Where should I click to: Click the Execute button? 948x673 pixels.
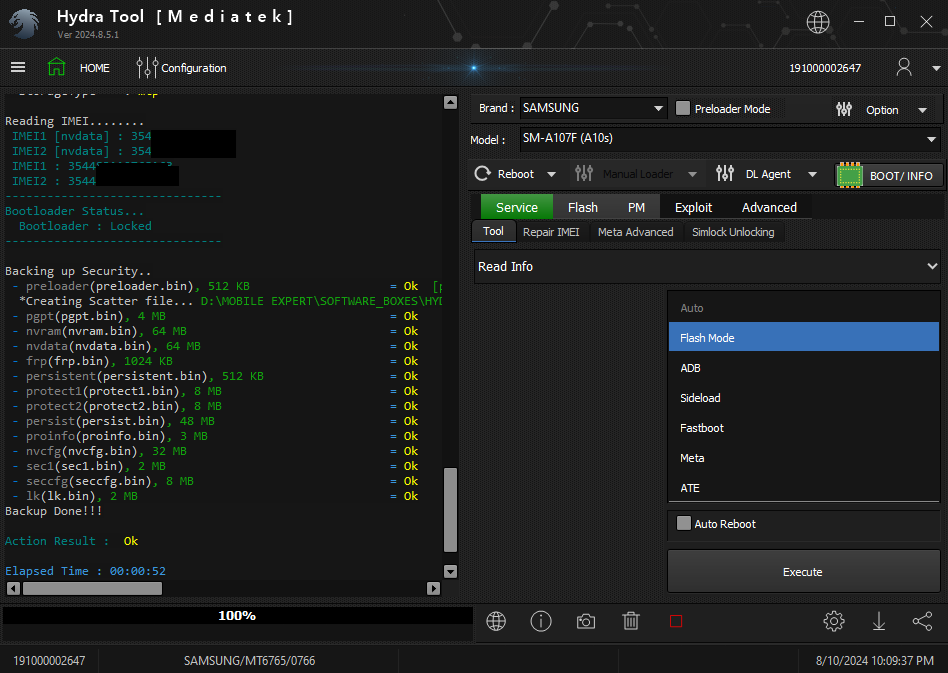[803, 571]
